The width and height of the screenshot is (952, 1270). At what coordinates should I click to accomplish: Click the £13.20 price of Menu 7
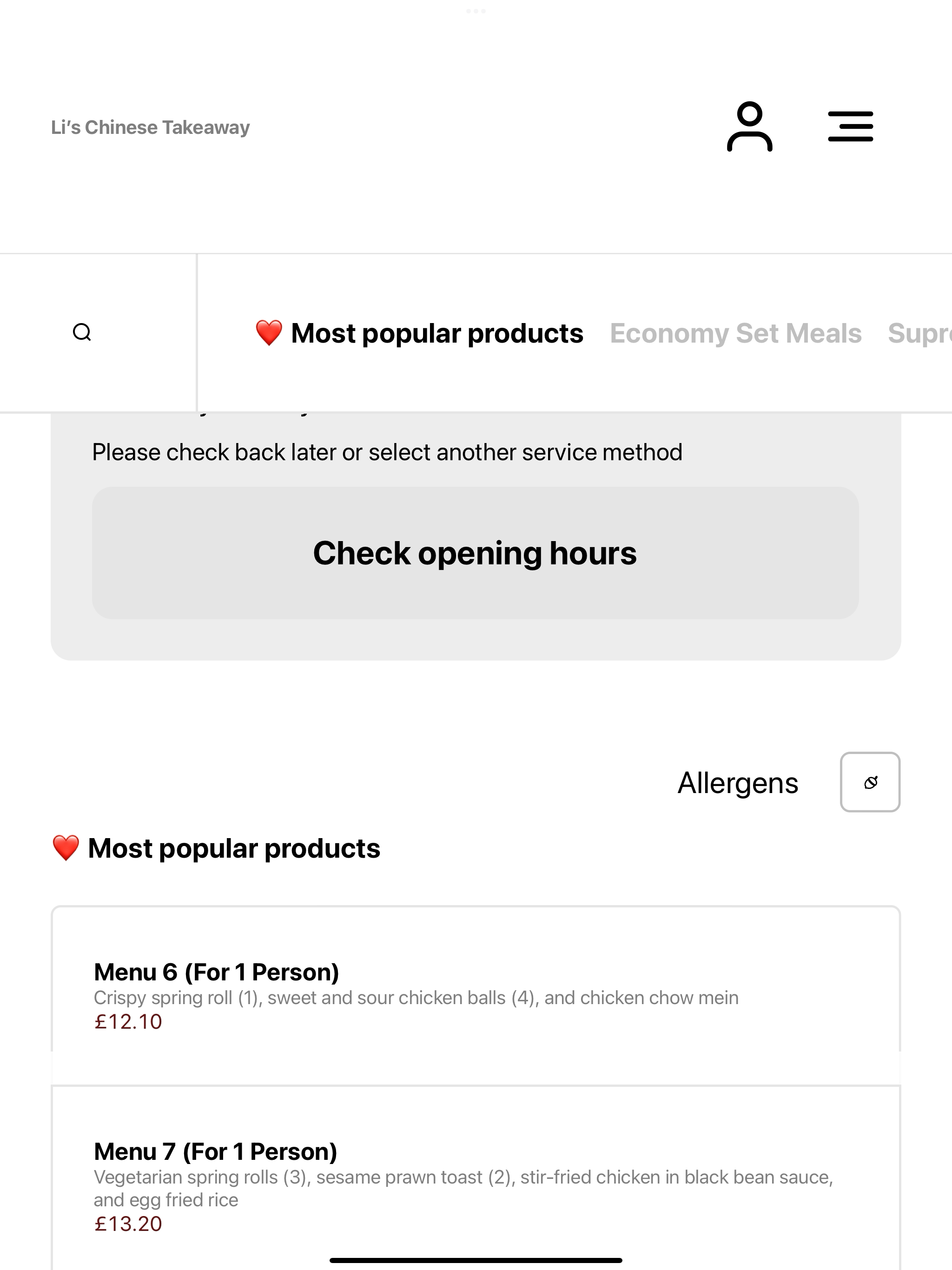[x=128, y=1224]
